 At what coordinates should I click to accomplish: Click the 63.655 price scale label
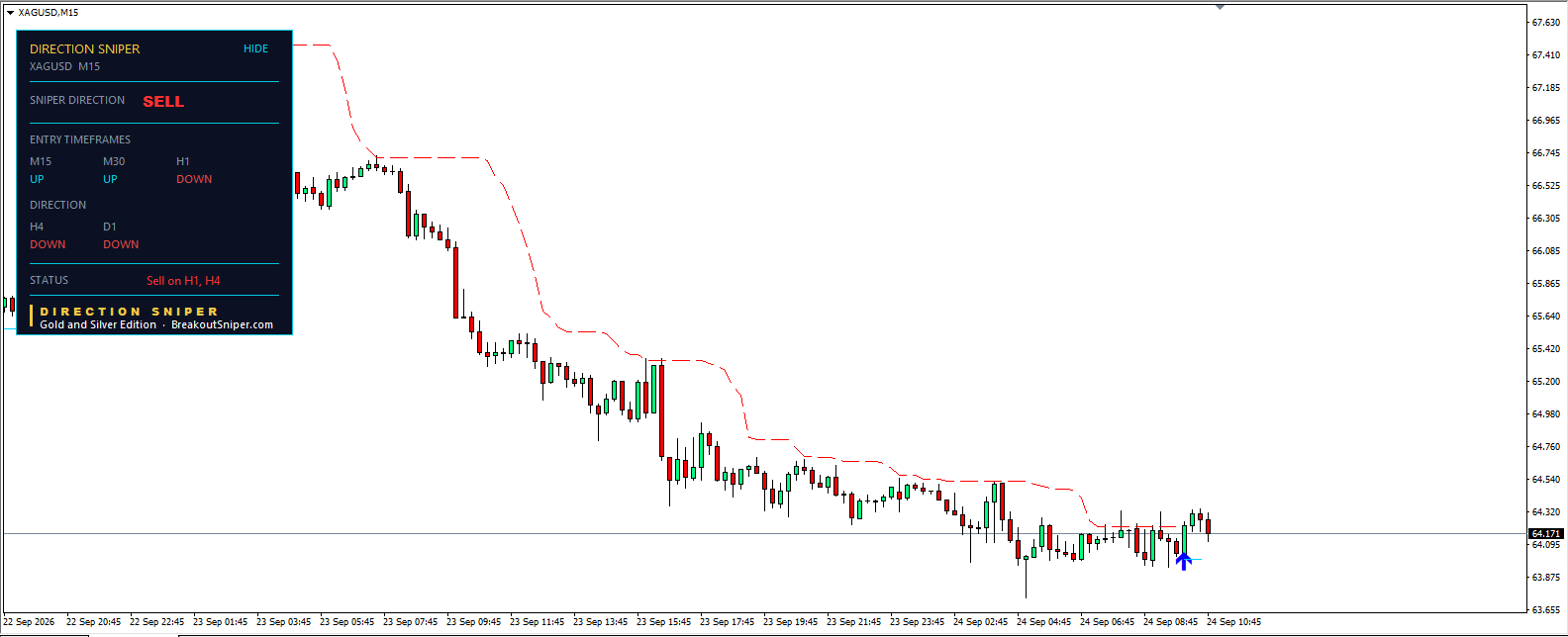(x=1545, y=609)
